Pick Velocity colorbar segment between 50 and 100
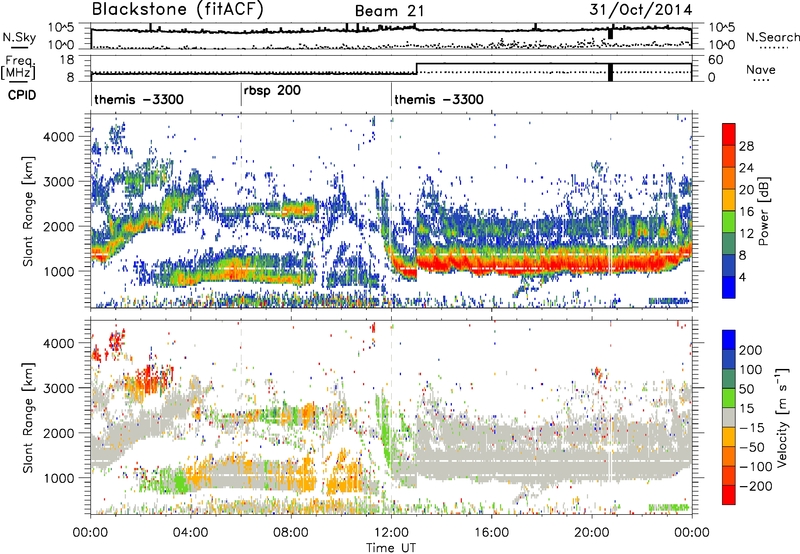This screenshot has height=554, width=800. tap(729, 379)
